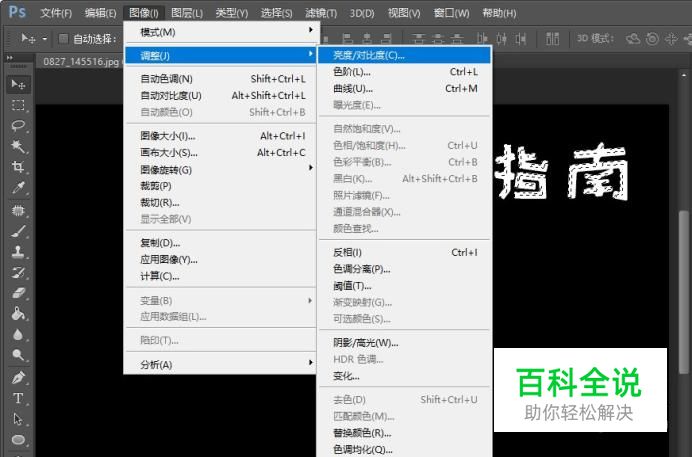Select the Rectangular Marquee tool
692x457 pixels.
pyautogui.click(x=18, y=105)
